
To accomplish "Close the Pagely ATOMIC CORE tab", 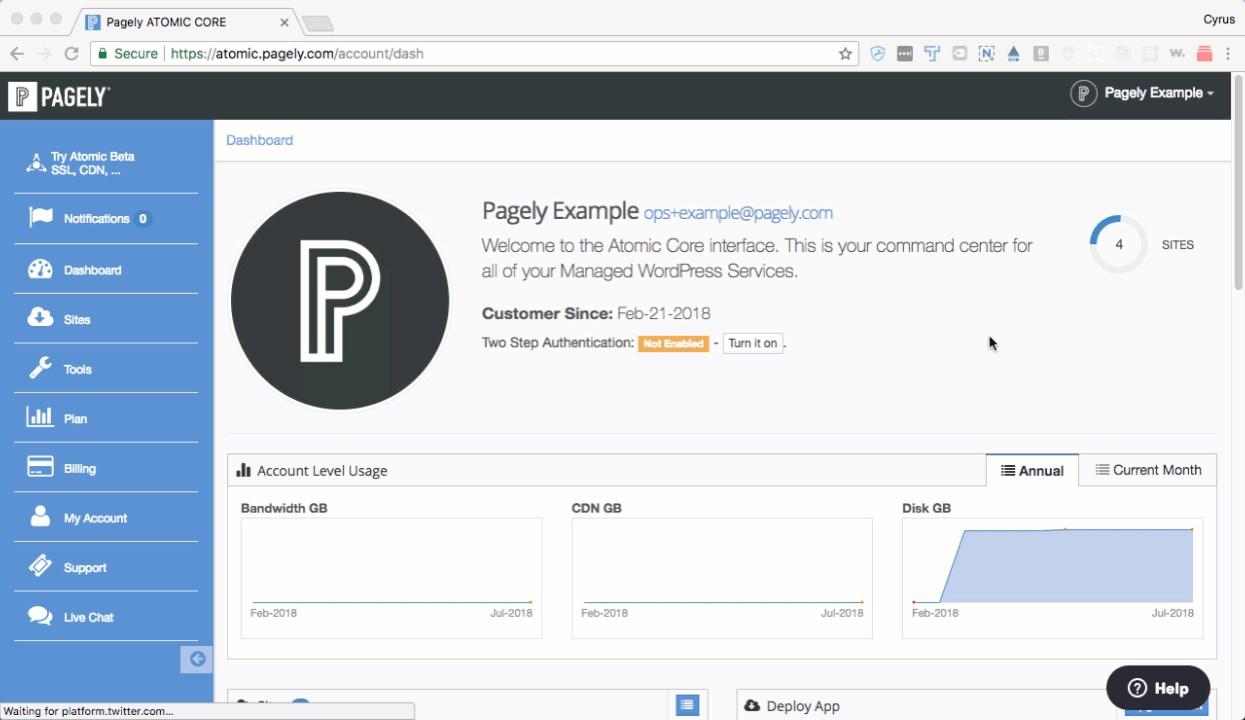I will coord(285,21).
